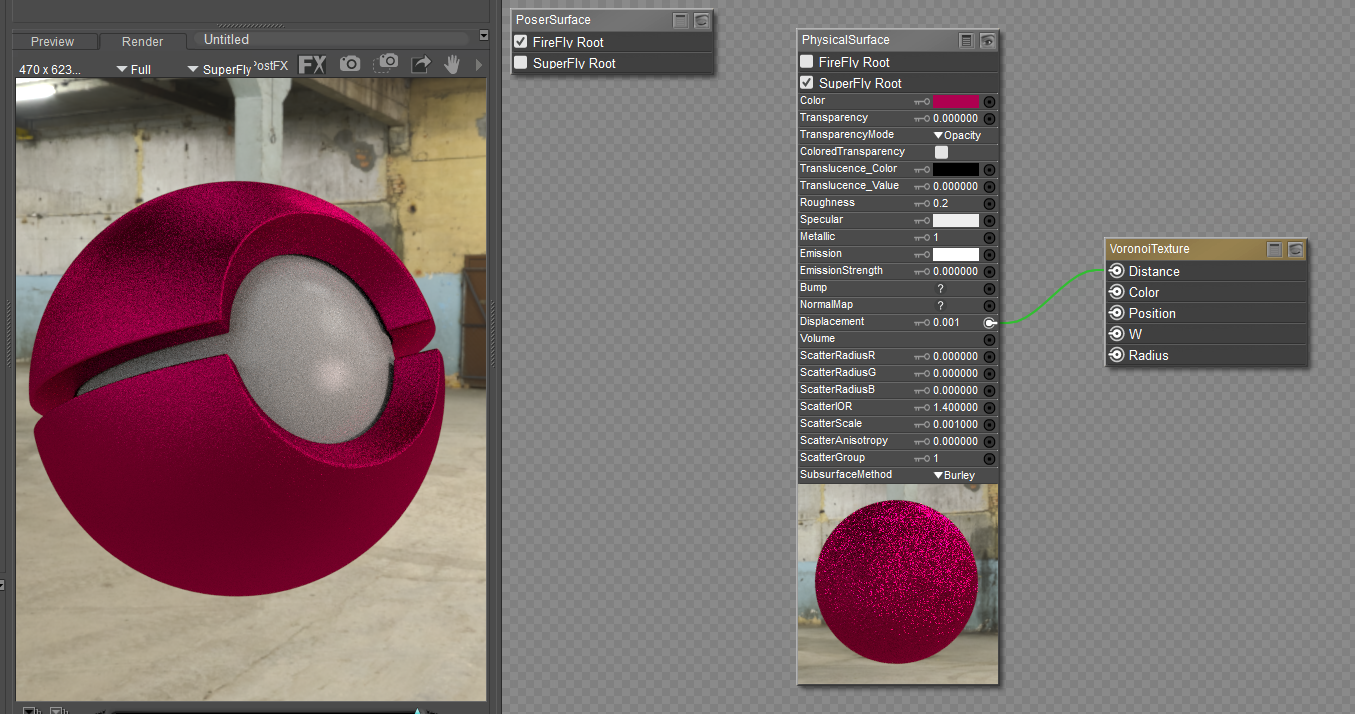Click the Distance output socket on VoronoiTexture
The image size is (1355, 714).
1117,271
